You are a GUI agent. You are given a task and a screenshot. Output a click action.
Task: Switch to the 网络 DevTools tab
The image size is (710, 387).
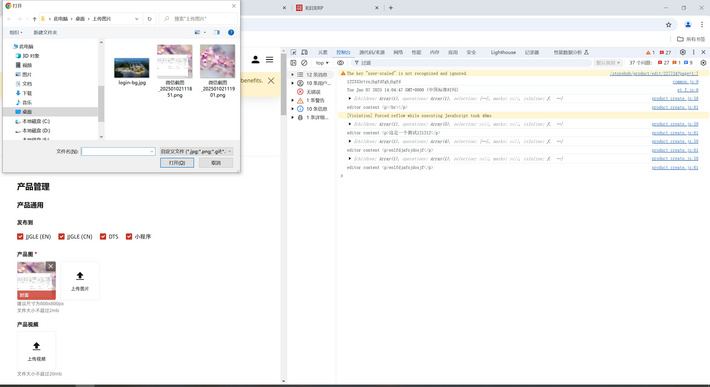click(x=398, y=53)
